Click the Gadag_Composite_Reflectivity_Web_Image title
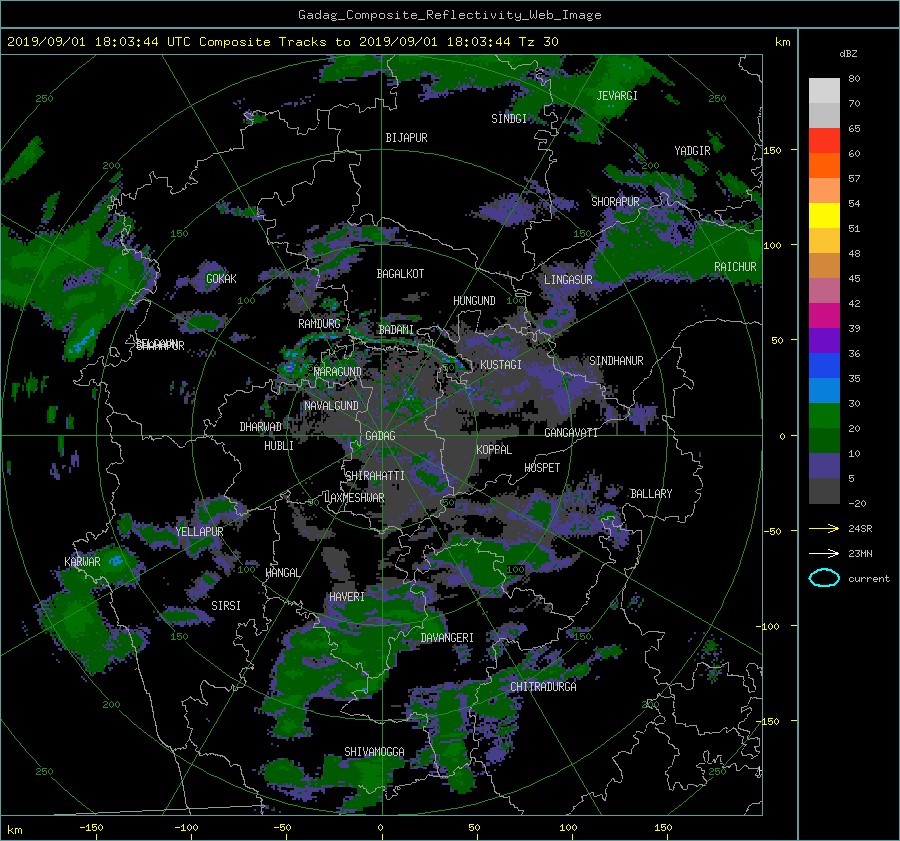Image resolution: width=900 pixels, height=841 pixels. pos(449,15)
